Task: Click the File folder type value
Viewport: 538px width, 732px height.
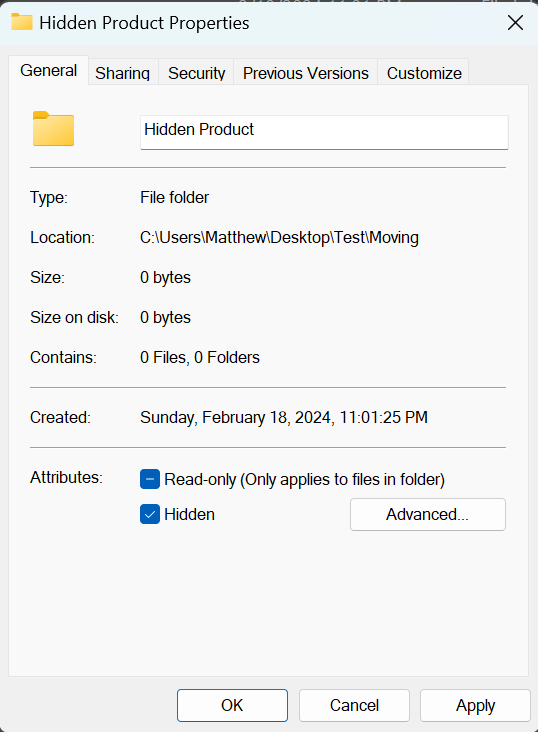Action: (x=175, y=198)
